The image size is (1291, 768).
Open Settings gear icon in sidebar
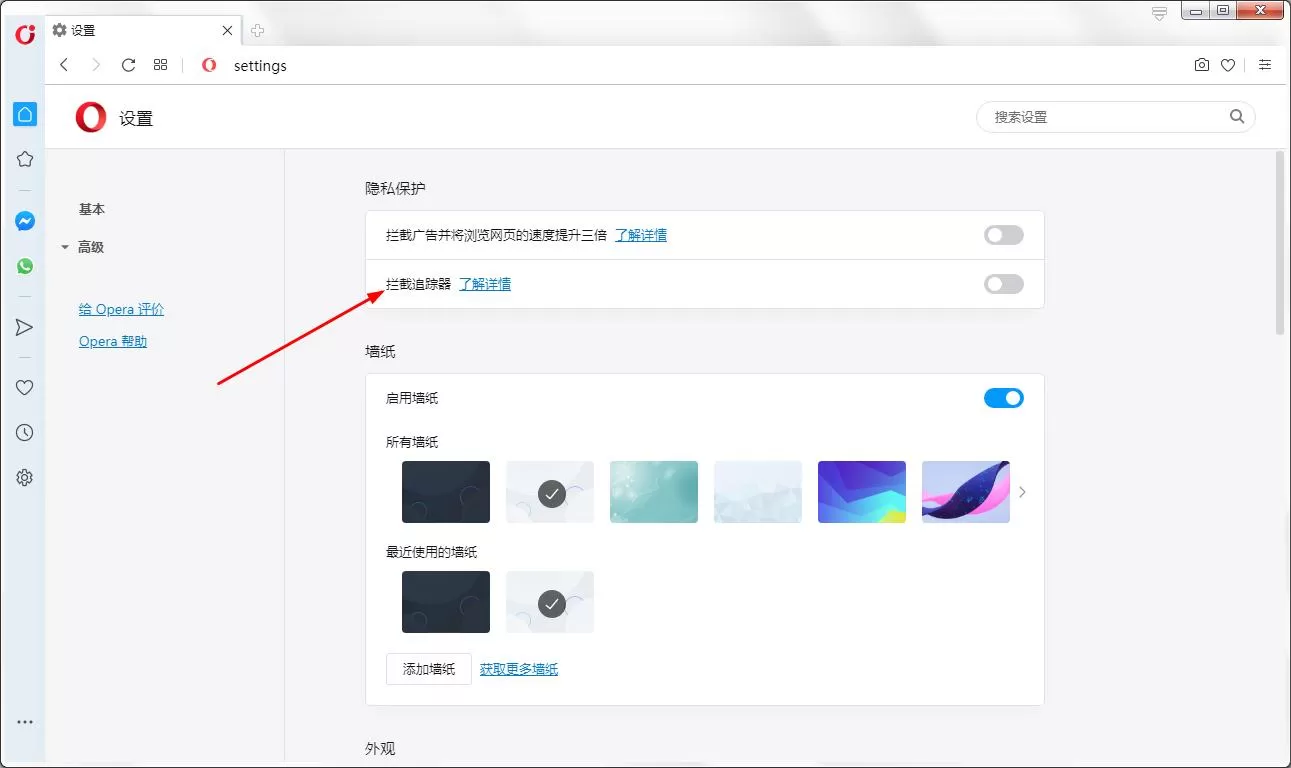coord(25,478)
